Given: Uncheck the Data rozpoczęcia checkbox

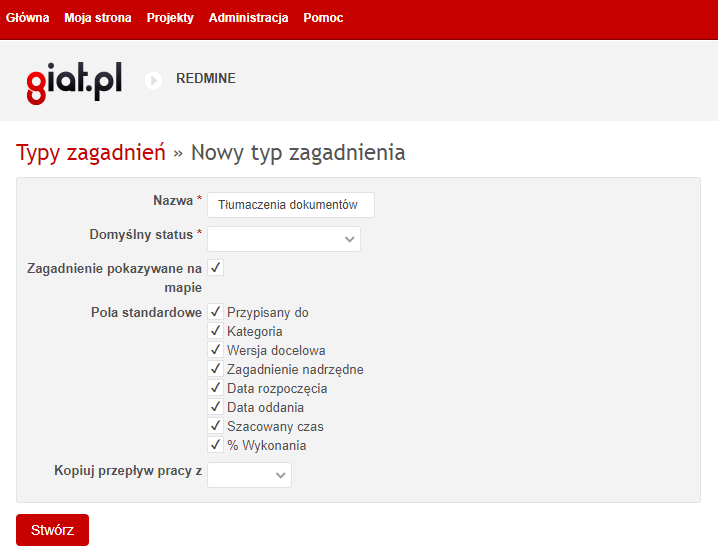Looking at the screenshot, I should pyautogui.click(x=216, y=388).
